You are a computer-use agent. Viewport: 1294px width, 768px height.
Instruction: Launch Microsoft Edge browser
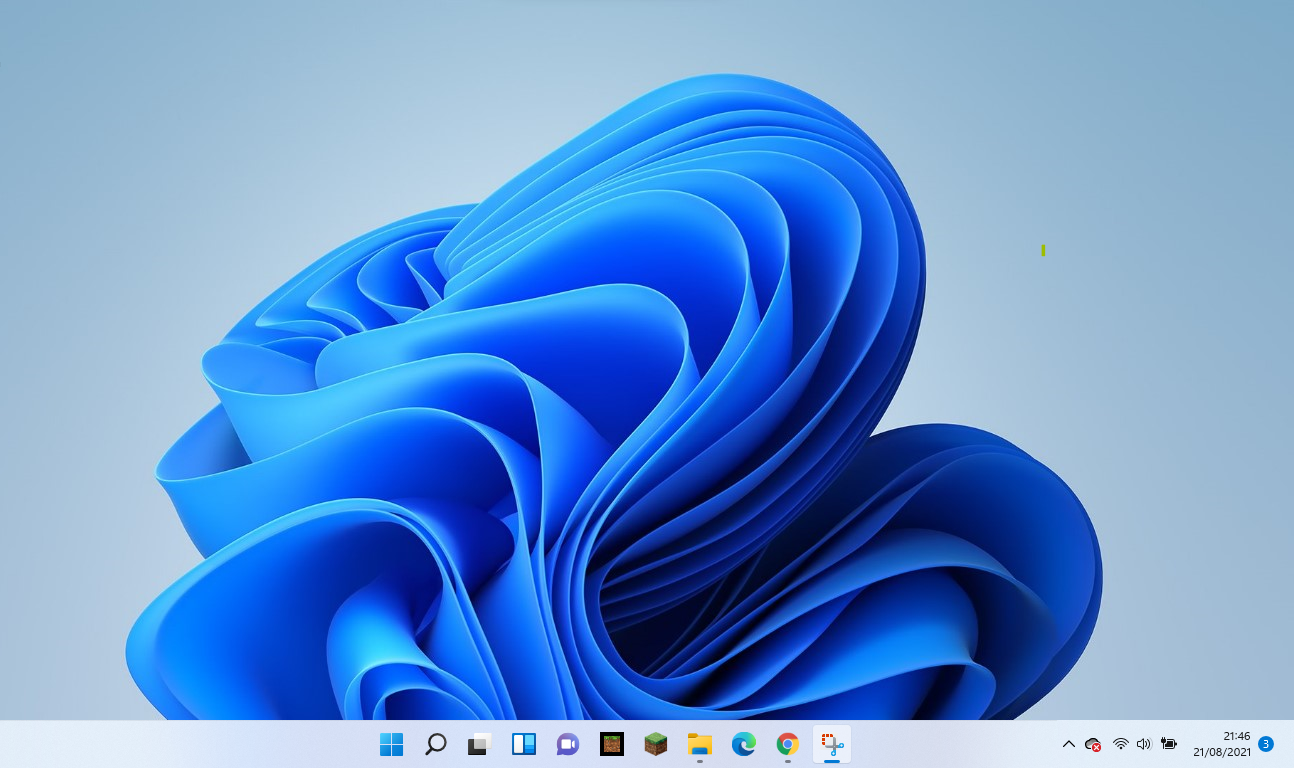pos(744,744)
